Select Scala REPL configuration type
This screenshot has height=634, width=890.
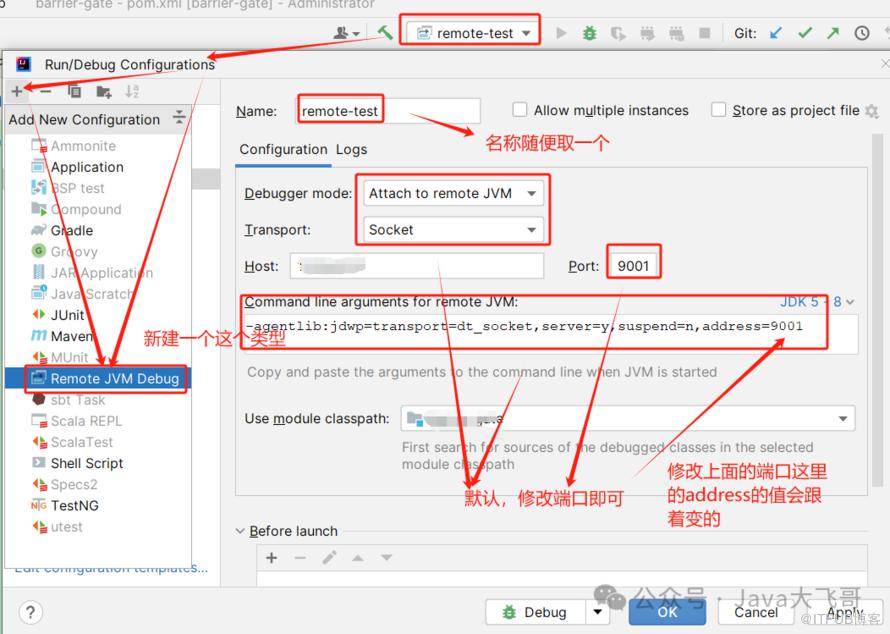pyautogui.click(x=77, y=421)
